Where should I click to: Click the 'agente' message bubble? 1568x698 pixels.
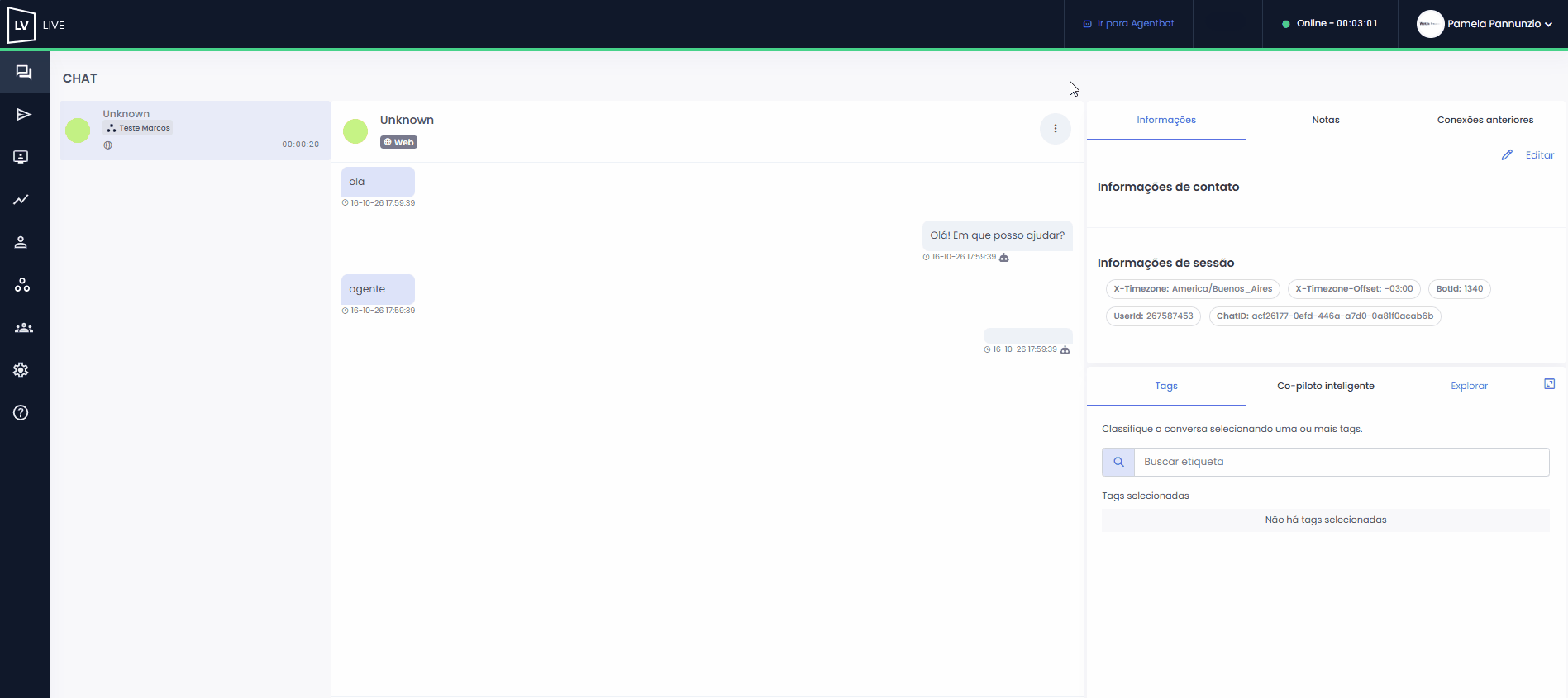click(x=378, y=289)
